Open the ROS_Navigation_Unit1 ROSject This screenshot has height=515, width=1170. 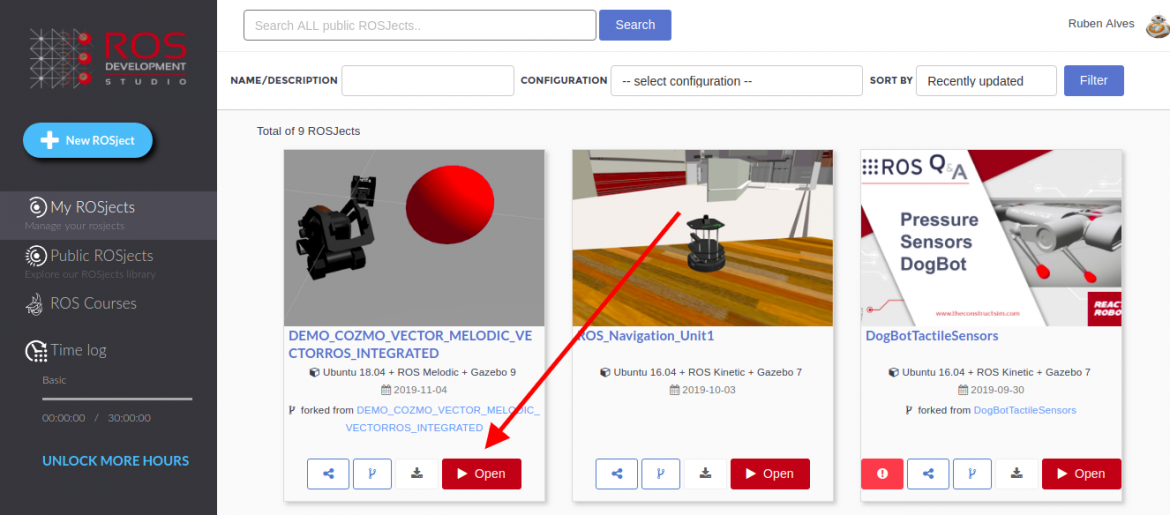pyautogui.click(x=770, y=474)
